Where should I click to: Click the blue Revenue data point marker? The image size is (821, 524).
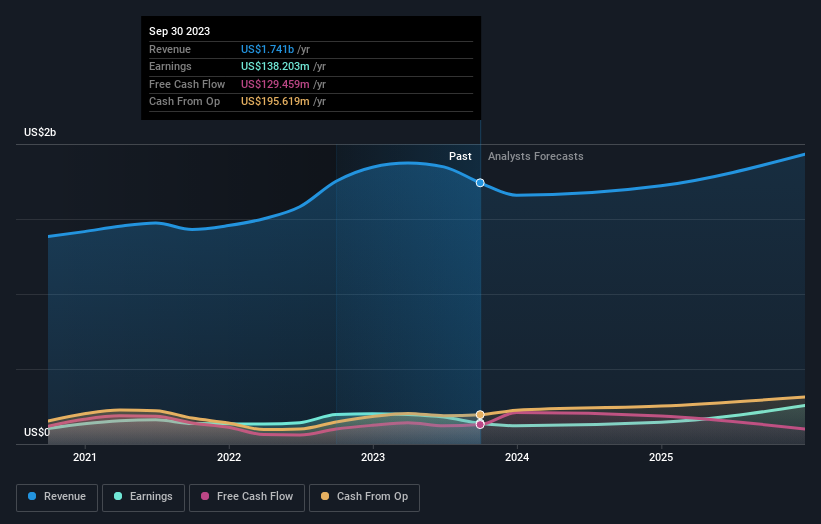click(480, 183)
